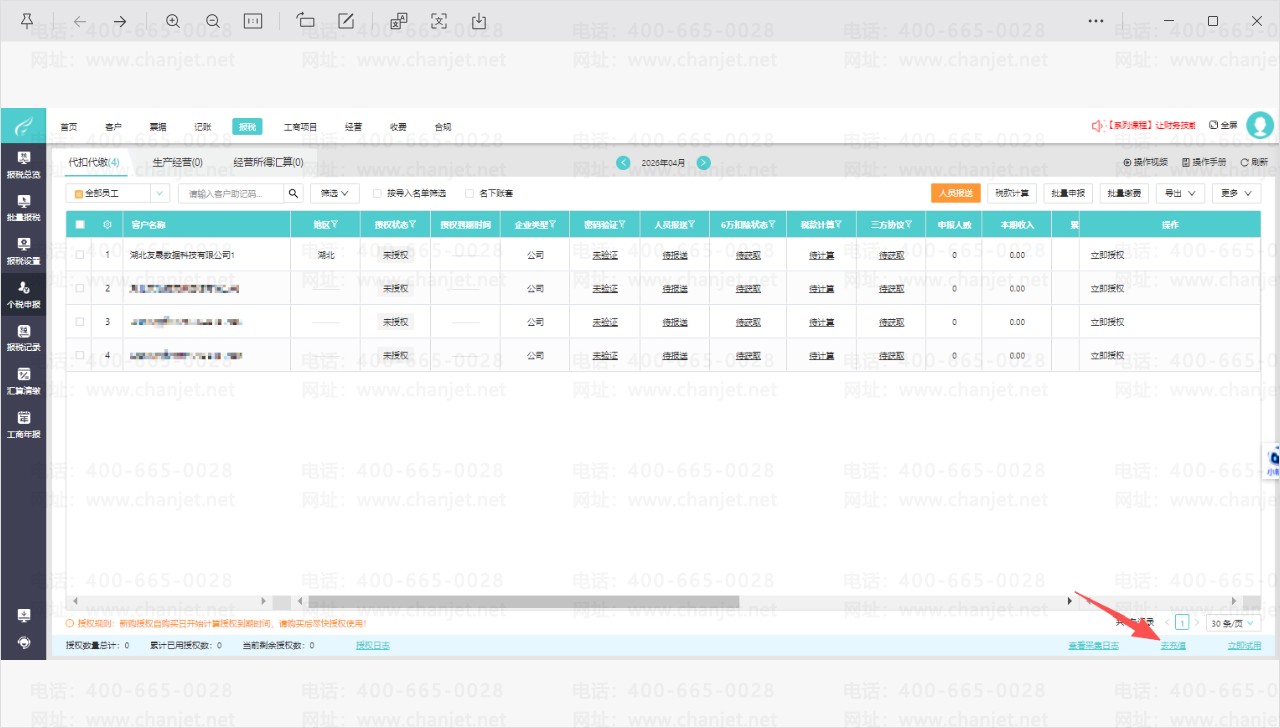This screenshot has width=1280, height=728.
Task: Click the 立即试用 link
Action: click(x=1244, y=646)
